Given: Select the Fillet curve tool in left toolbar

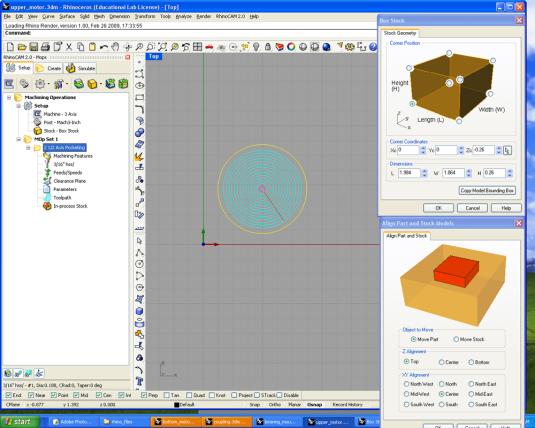Looking at the screenshot, I should 139,109.
